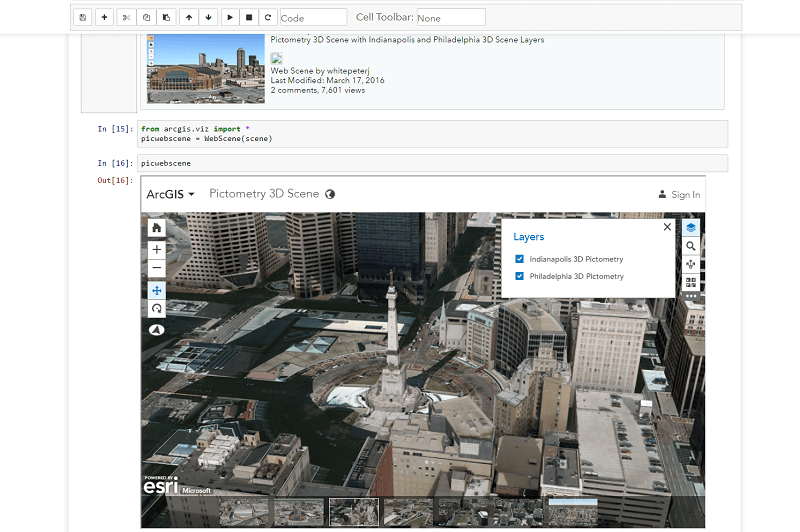Image resolution: width=800 pixels, height=532 pixels.
Task: Click the Sign In link
Action: (679, 195)
